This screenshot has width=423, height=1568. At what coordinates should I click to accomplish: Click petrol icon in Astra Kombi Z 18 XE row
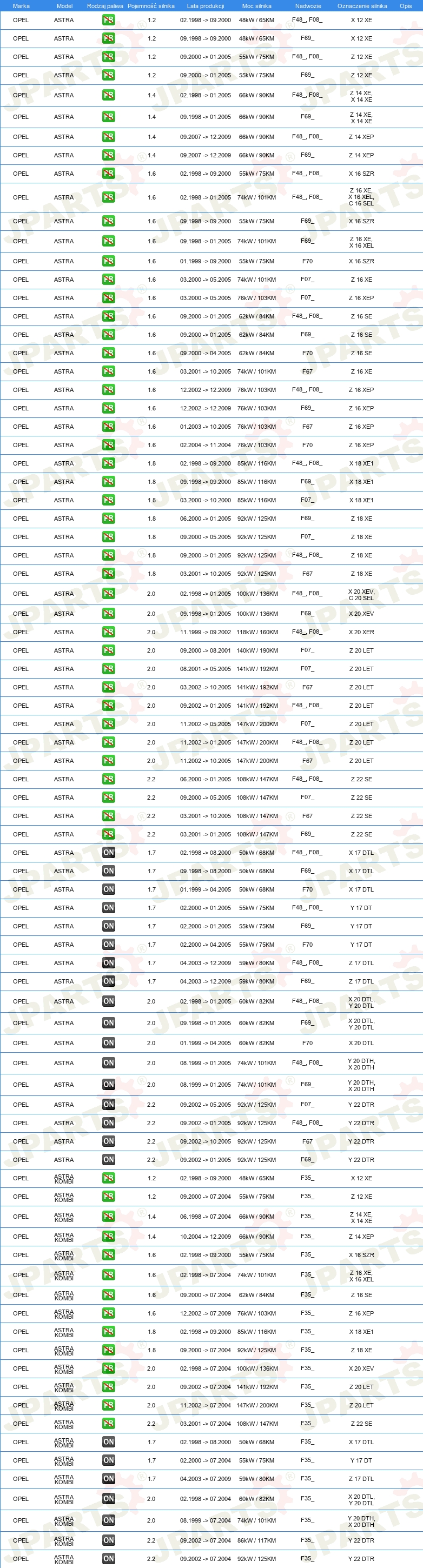[x=108, y=1350]
